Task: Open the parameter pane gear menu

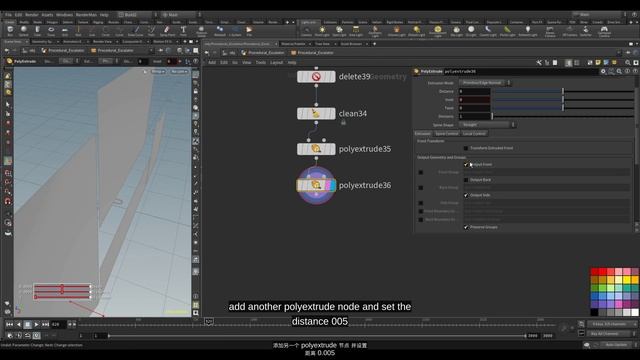Action: pos(603,71)
